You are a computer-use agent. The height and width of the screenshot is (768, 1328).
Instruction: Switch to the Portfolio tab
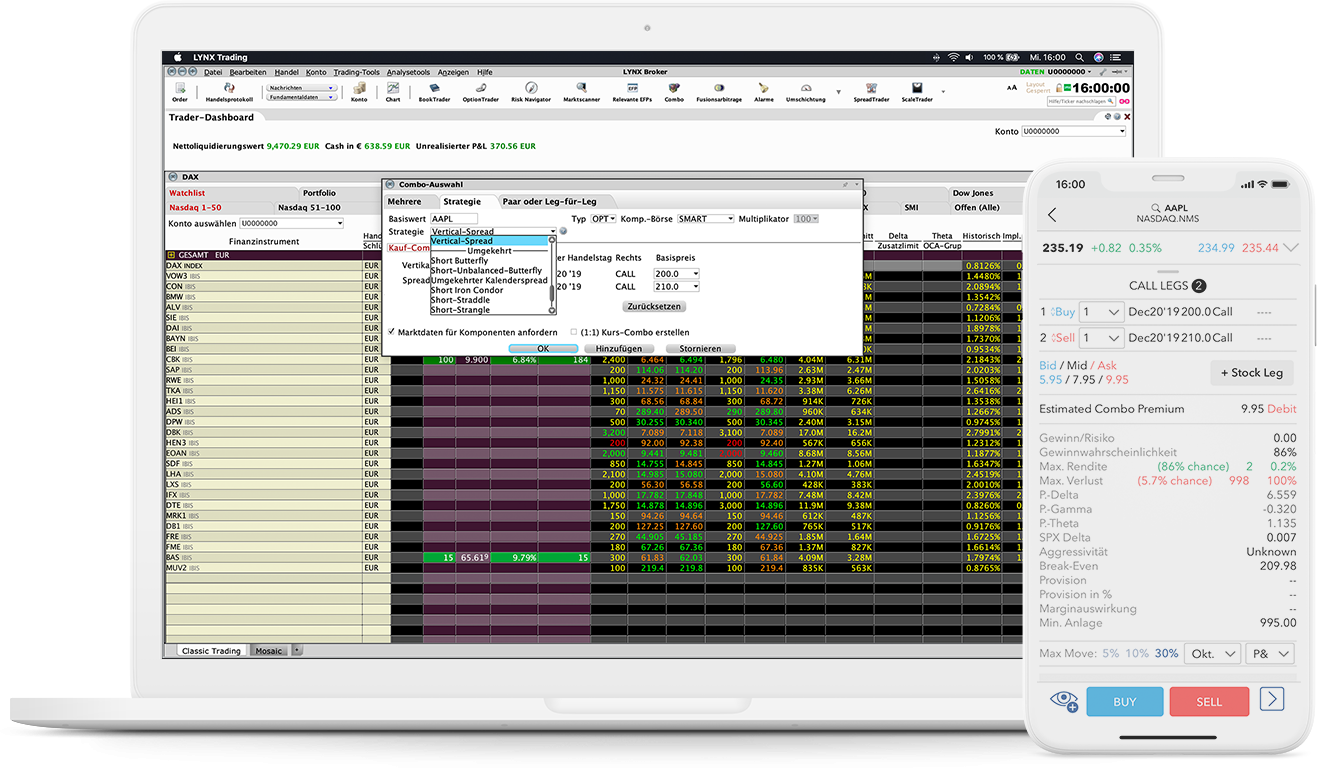pyautogui.click(x=319, y=193)
